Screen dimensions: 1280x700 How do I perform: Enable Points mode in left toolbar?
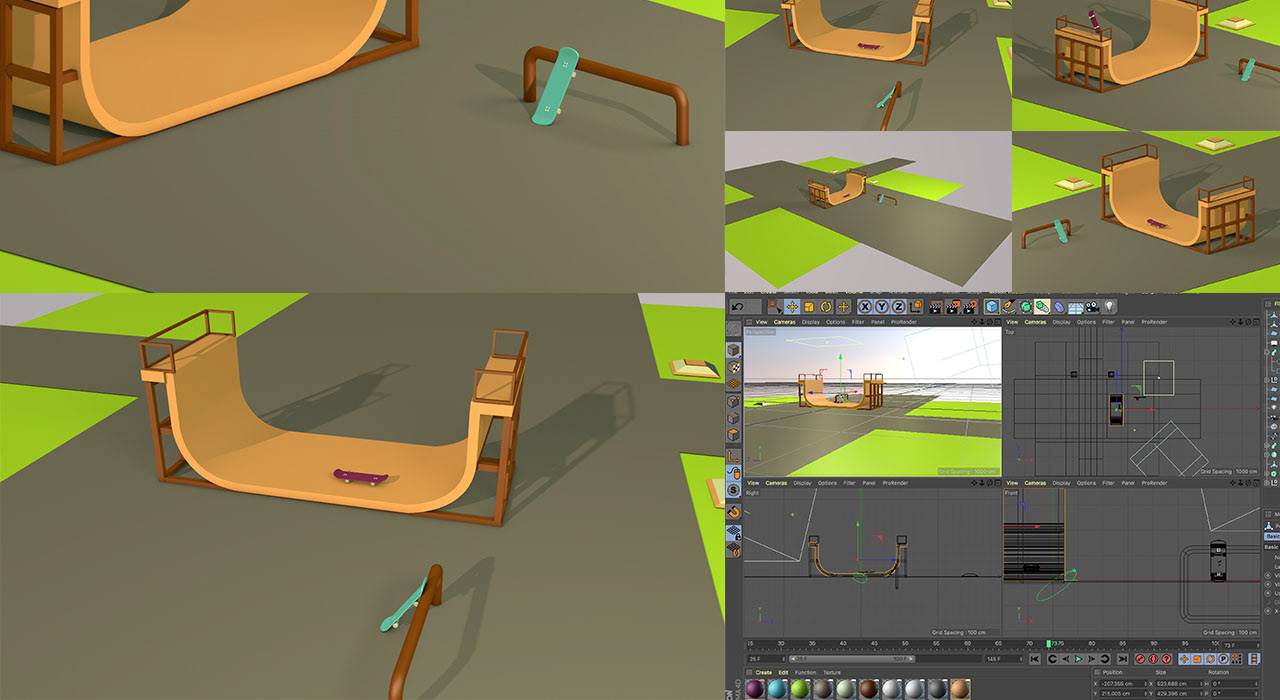point(733,402)
